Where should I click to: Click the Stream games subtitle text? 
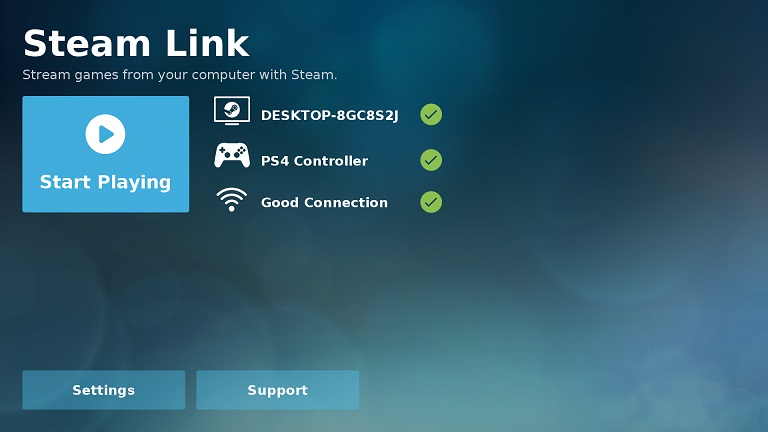[x=180, y=75]
